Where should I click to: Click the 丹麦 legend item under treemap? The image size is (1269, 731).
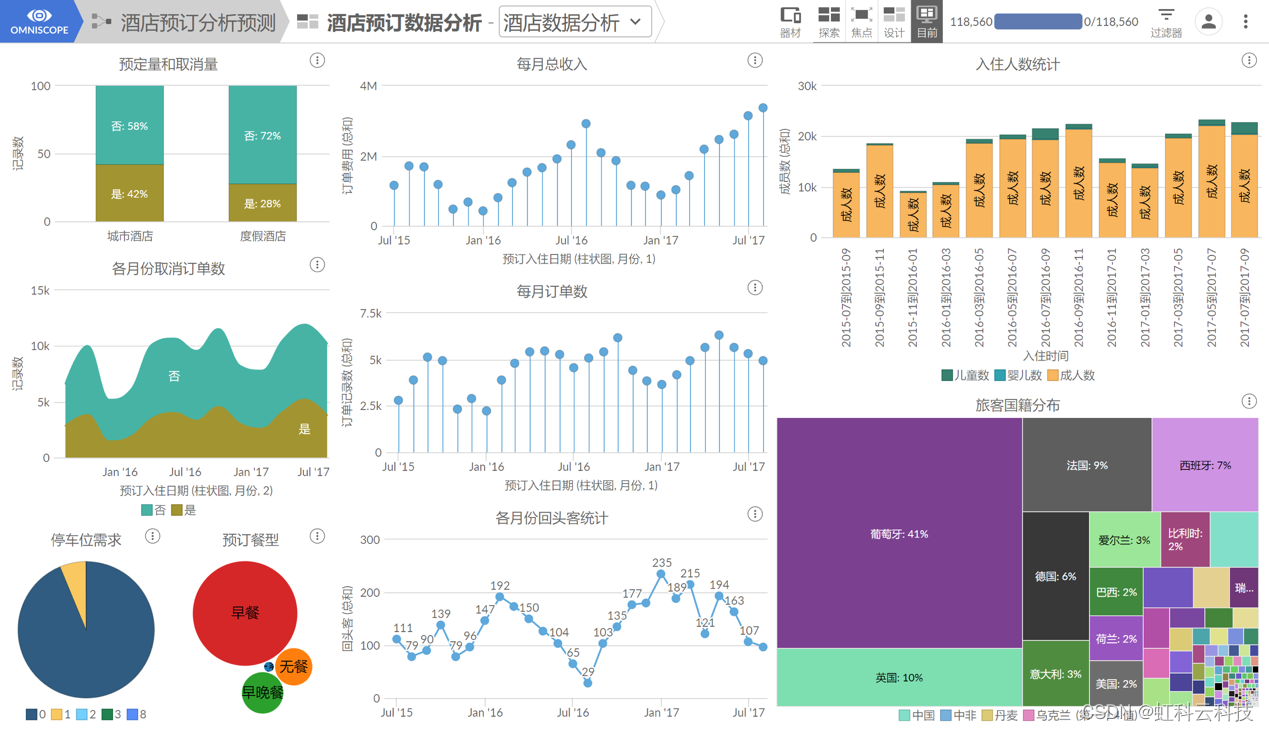click(1000, 715)
